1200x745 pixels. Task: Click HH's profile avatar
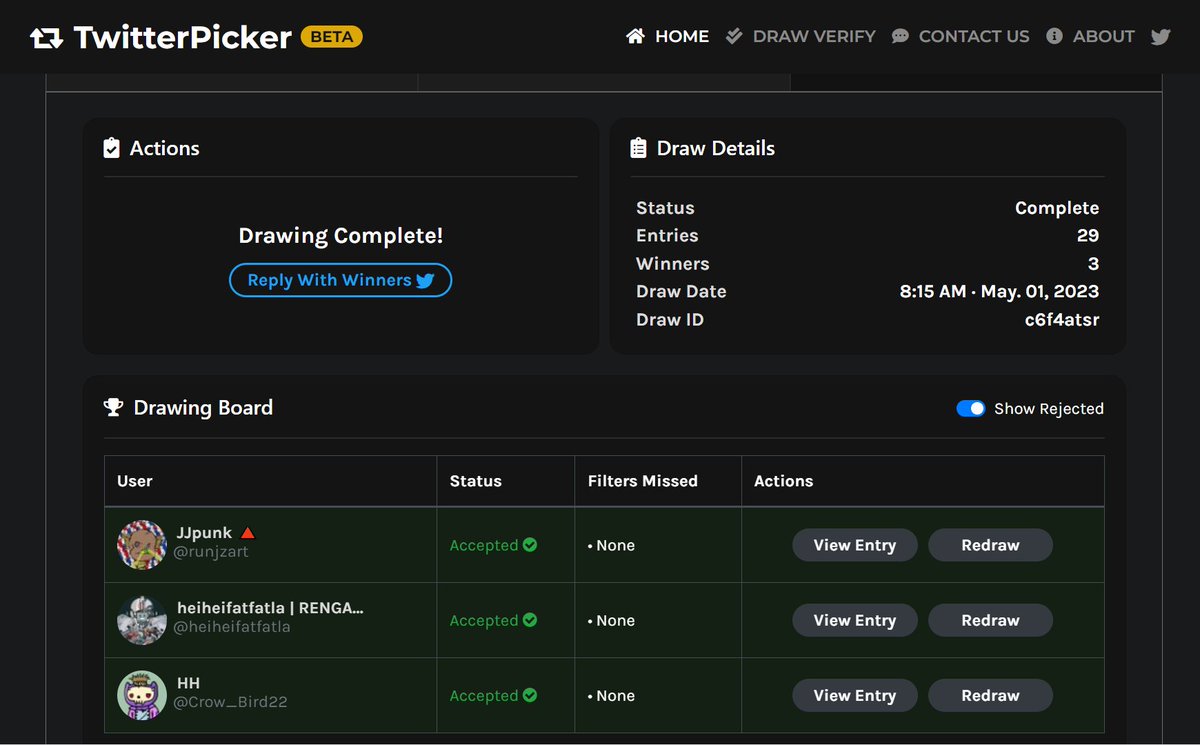[142, 695]
